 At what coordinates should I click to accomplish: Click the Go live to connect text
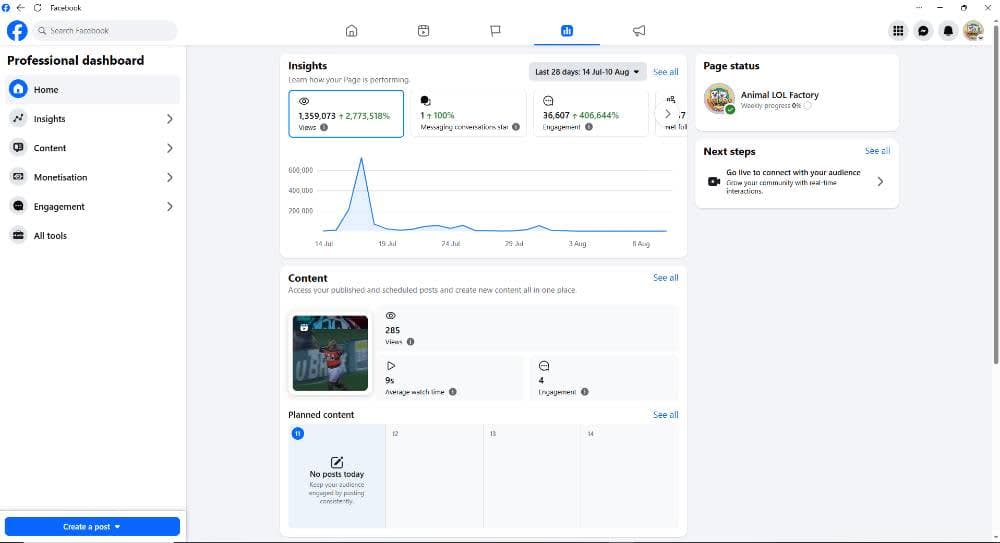pos(793,172)
